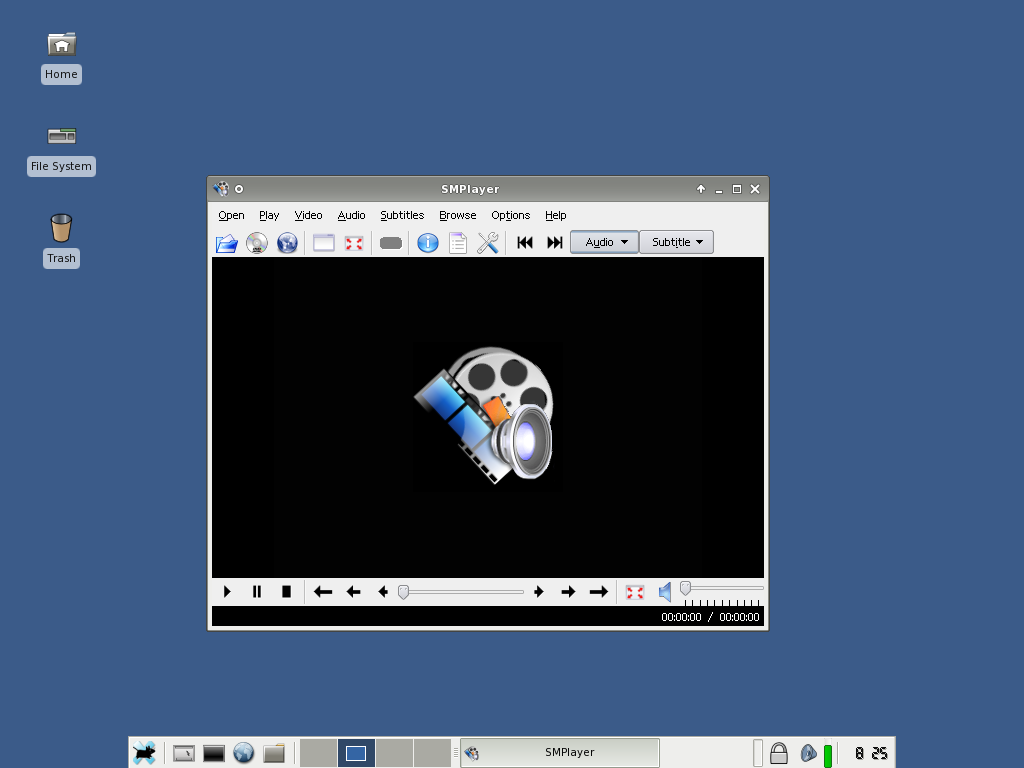Start playback with the play button
The height and width of the screenshot is (768, 1024).
click(x=227, y=592)
